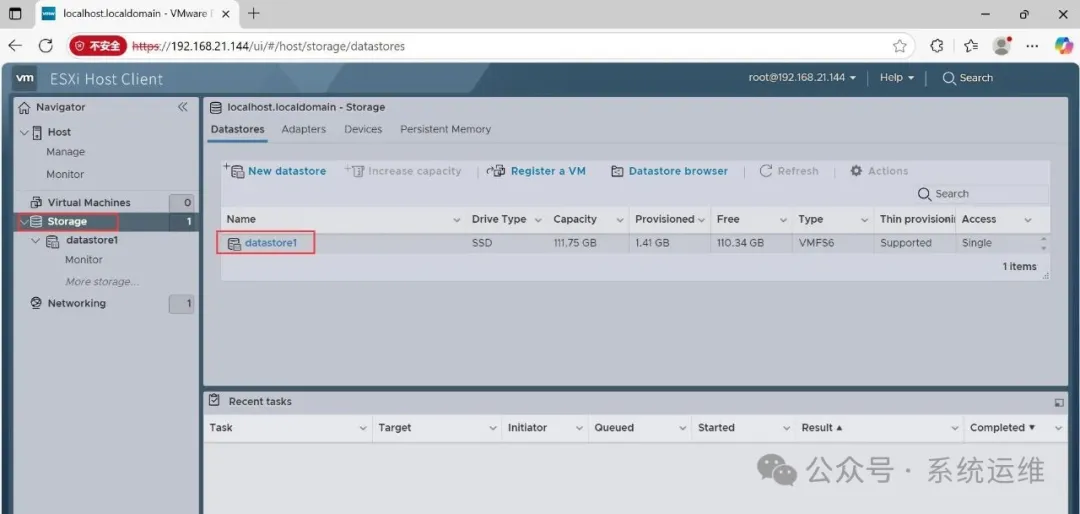
Task: Click the Recent tasks clipboard icon
Action: click(x=214, y=400)
